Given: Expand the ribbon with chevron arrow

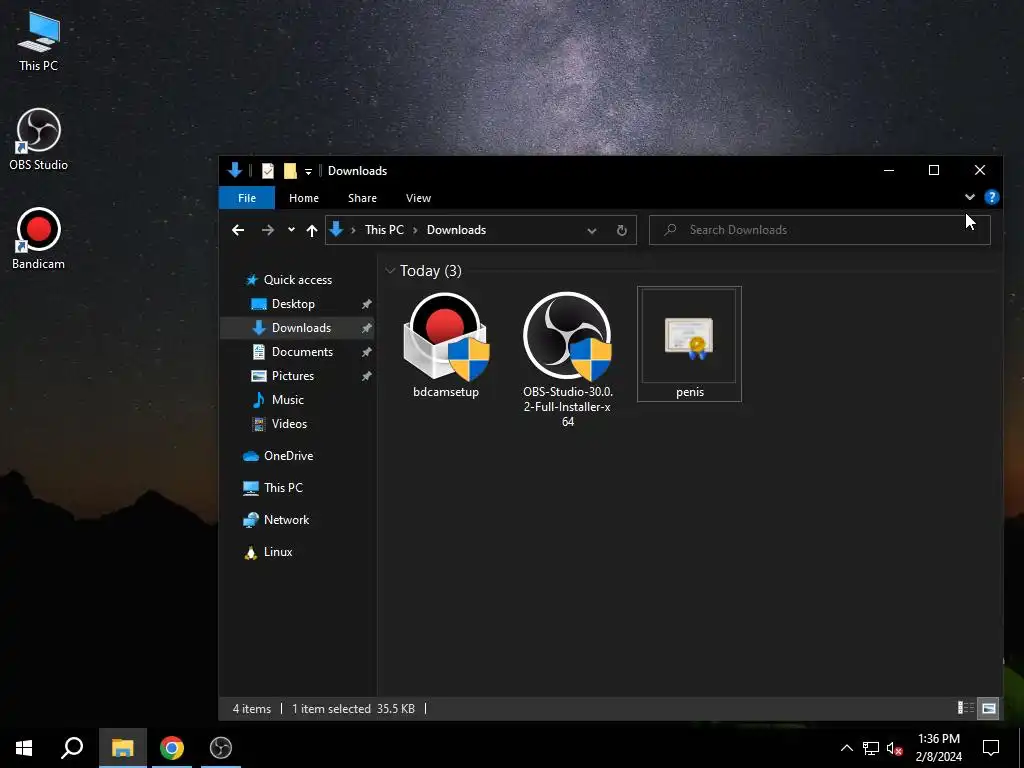Looking at the screenshot, I should 969,197.
